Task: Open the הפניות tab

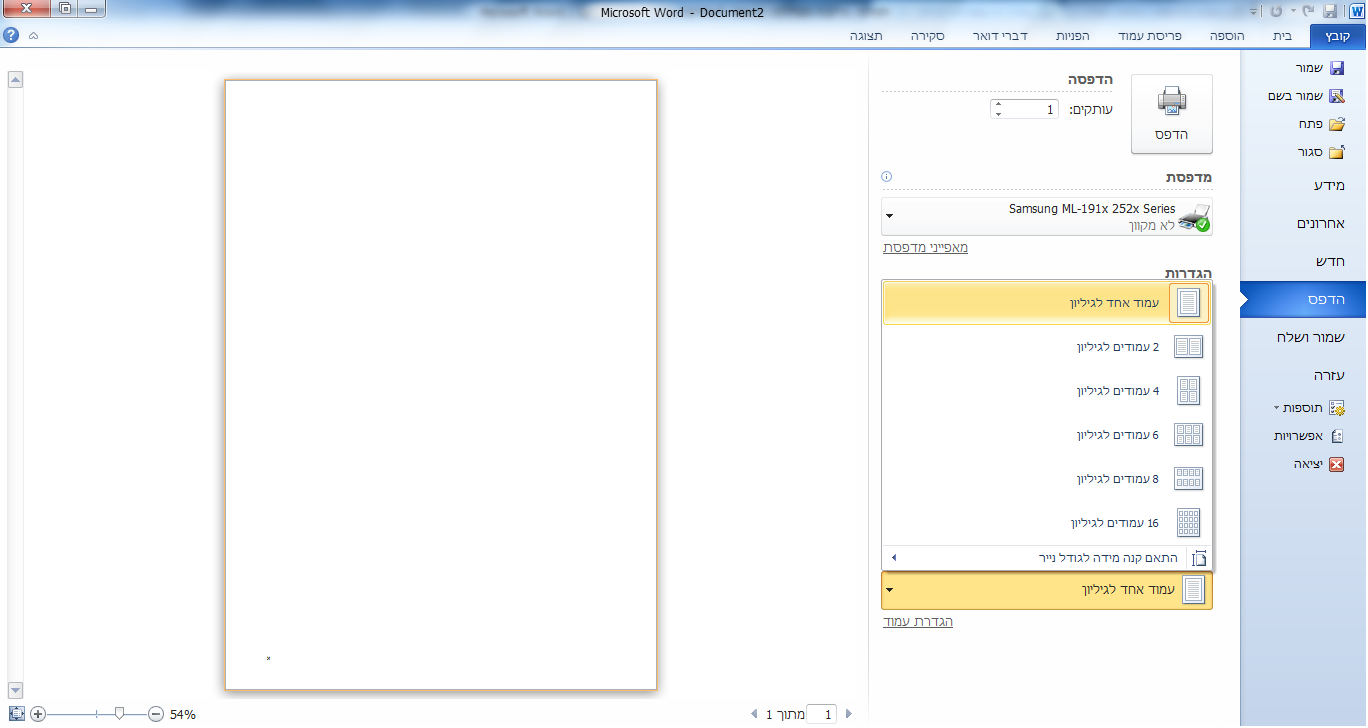Action: (1073, 36)
